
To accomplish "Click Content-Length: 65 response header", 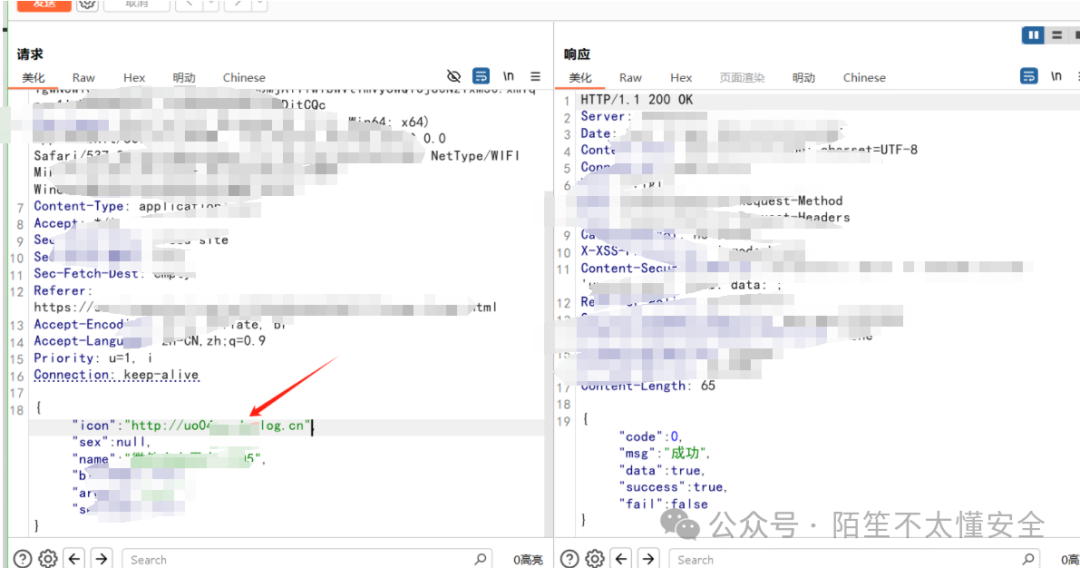I will pos(647,386).
